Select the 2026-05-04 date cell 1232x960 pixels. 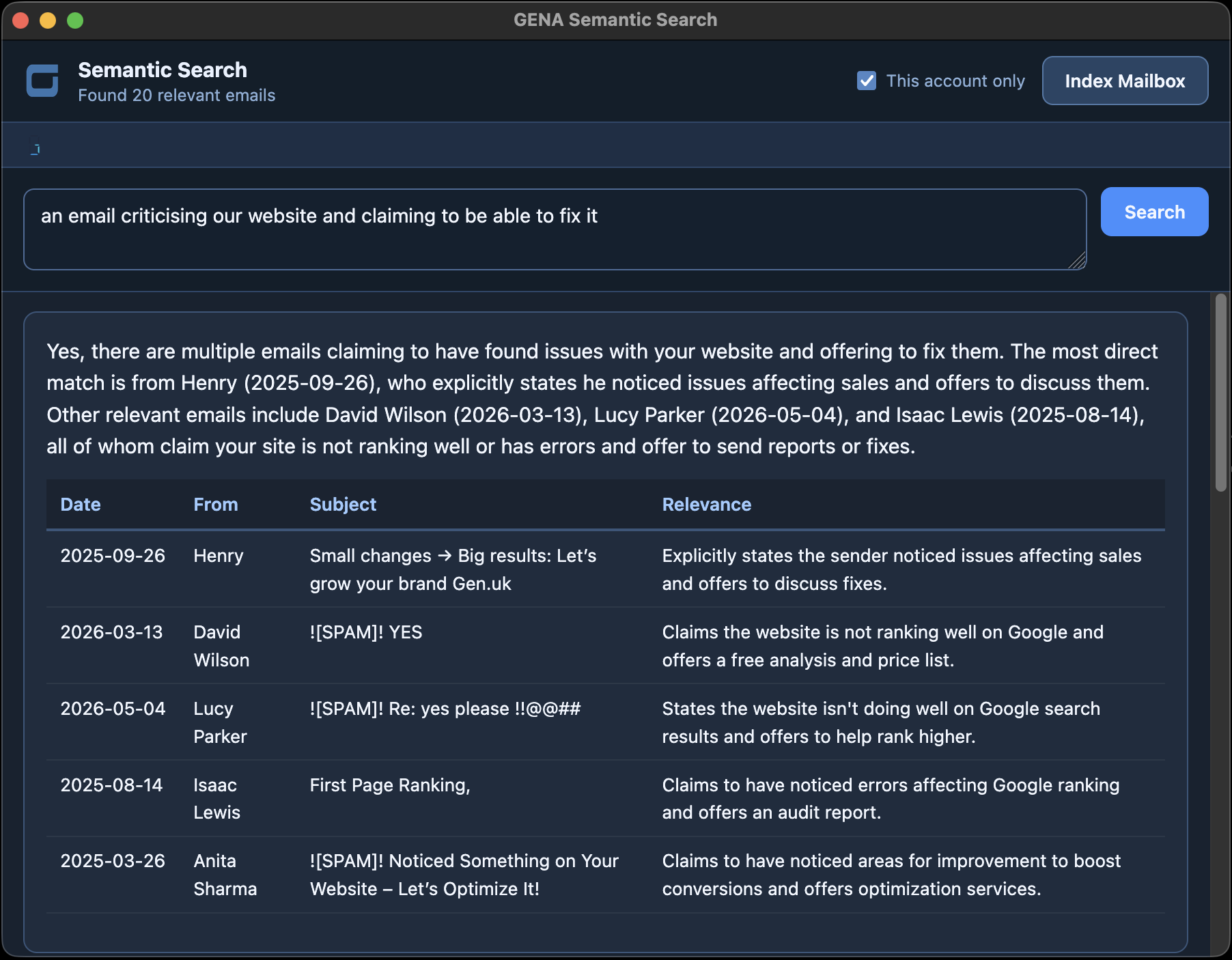click(x=113, y=709)
